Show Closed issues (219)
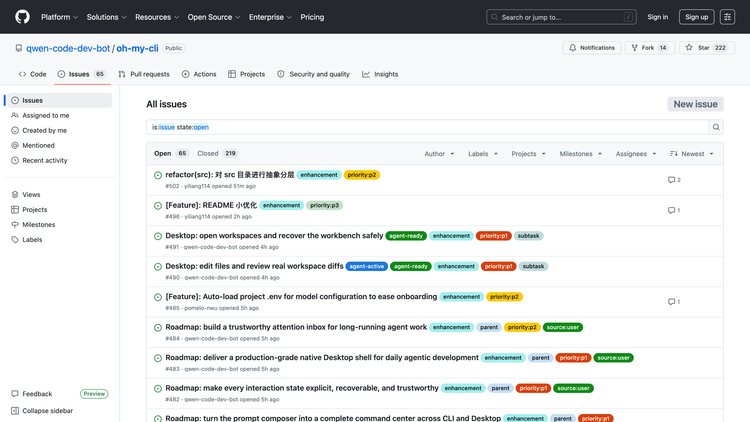750x422 pixels. (217, 154)
